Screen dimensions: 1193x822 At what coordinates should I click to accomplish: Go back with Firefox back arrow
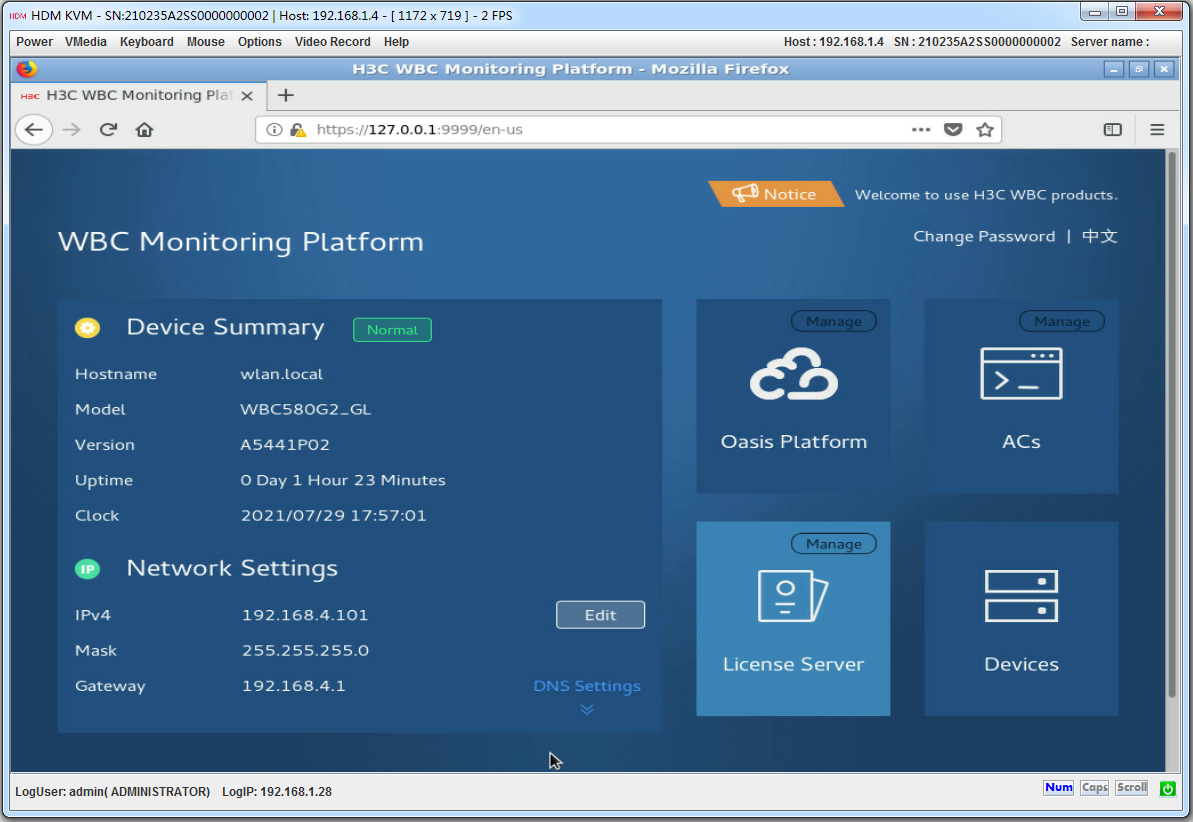pyautogui.click(x=33, y=129)
